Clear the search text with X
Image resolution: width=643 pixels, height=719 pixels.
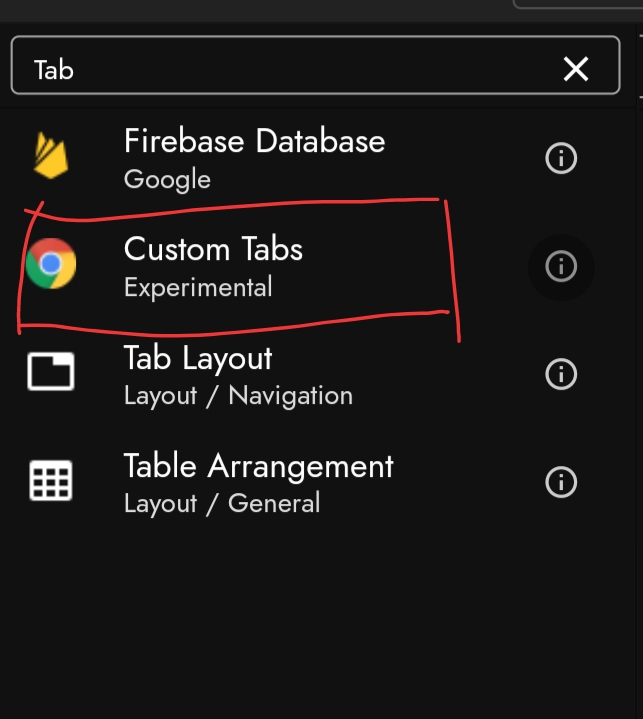(576, 68)
